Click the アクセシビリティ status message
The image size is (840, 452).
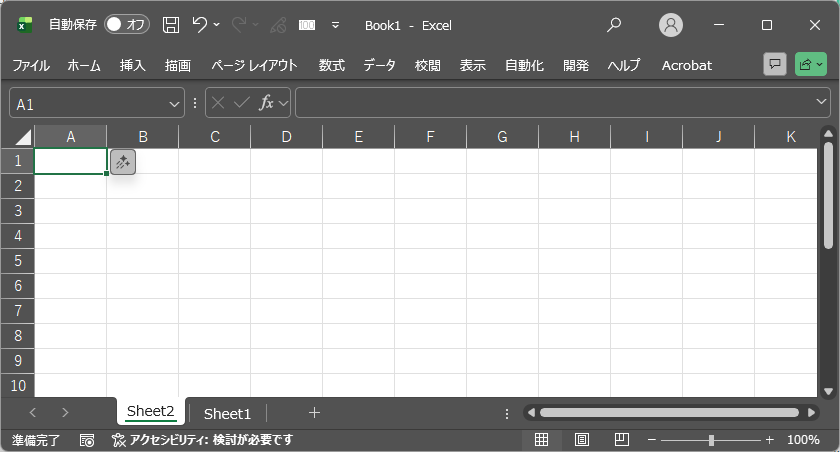(x=204, y=440)
